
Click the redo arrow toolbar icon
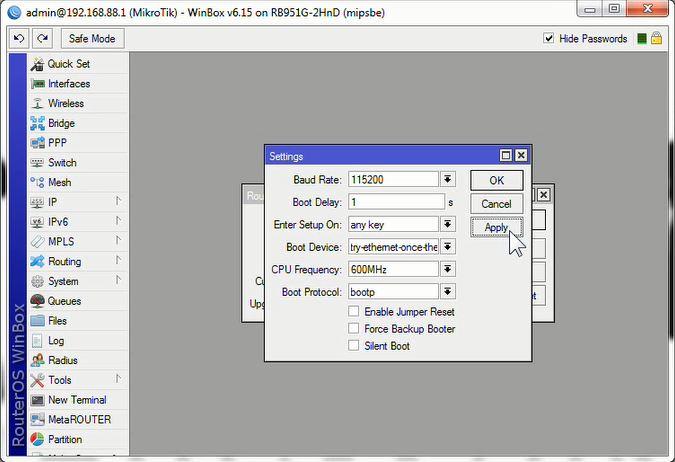(42, 39)
